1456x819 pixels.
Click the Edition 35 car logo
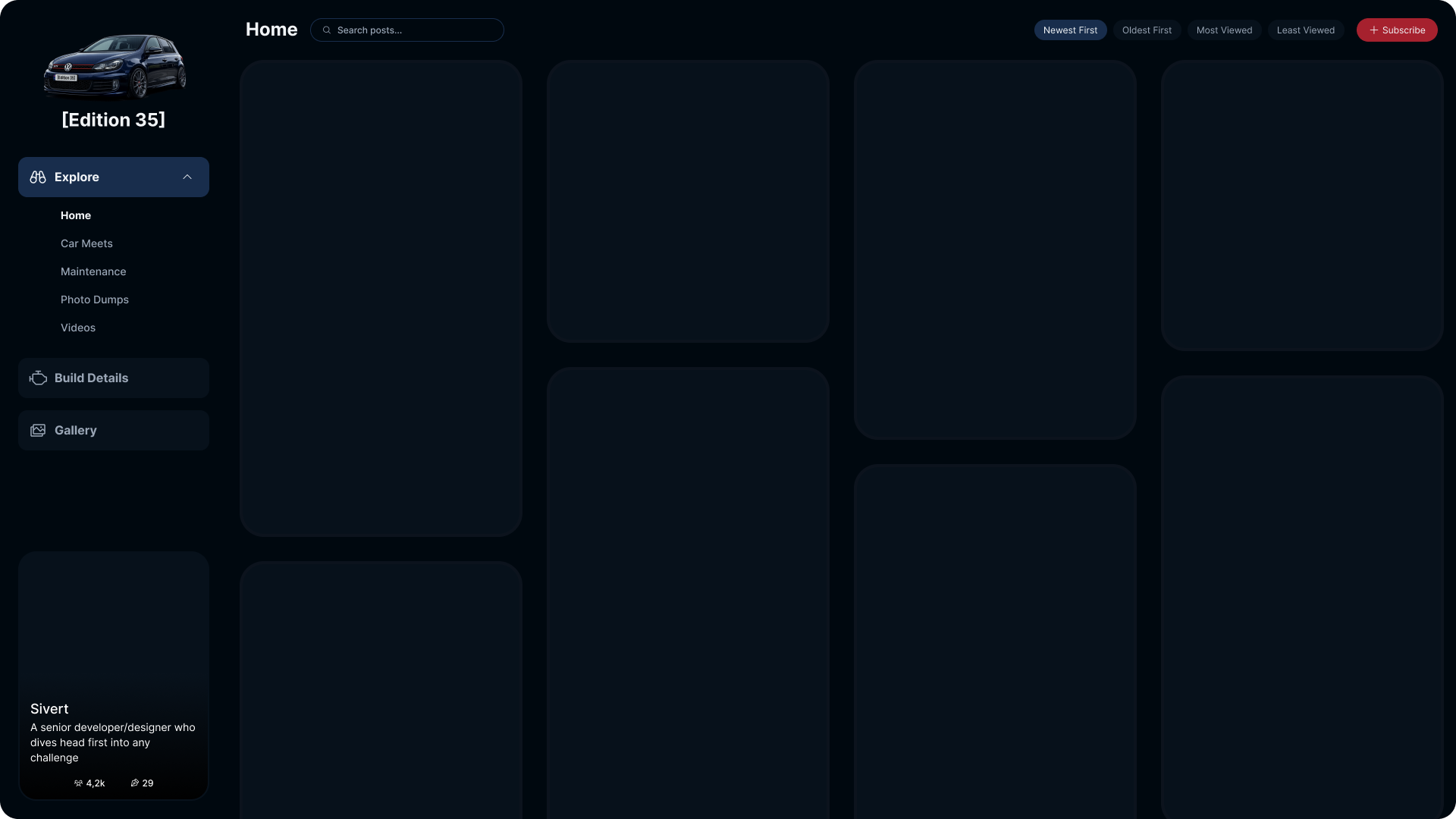[x=114, y=67]
